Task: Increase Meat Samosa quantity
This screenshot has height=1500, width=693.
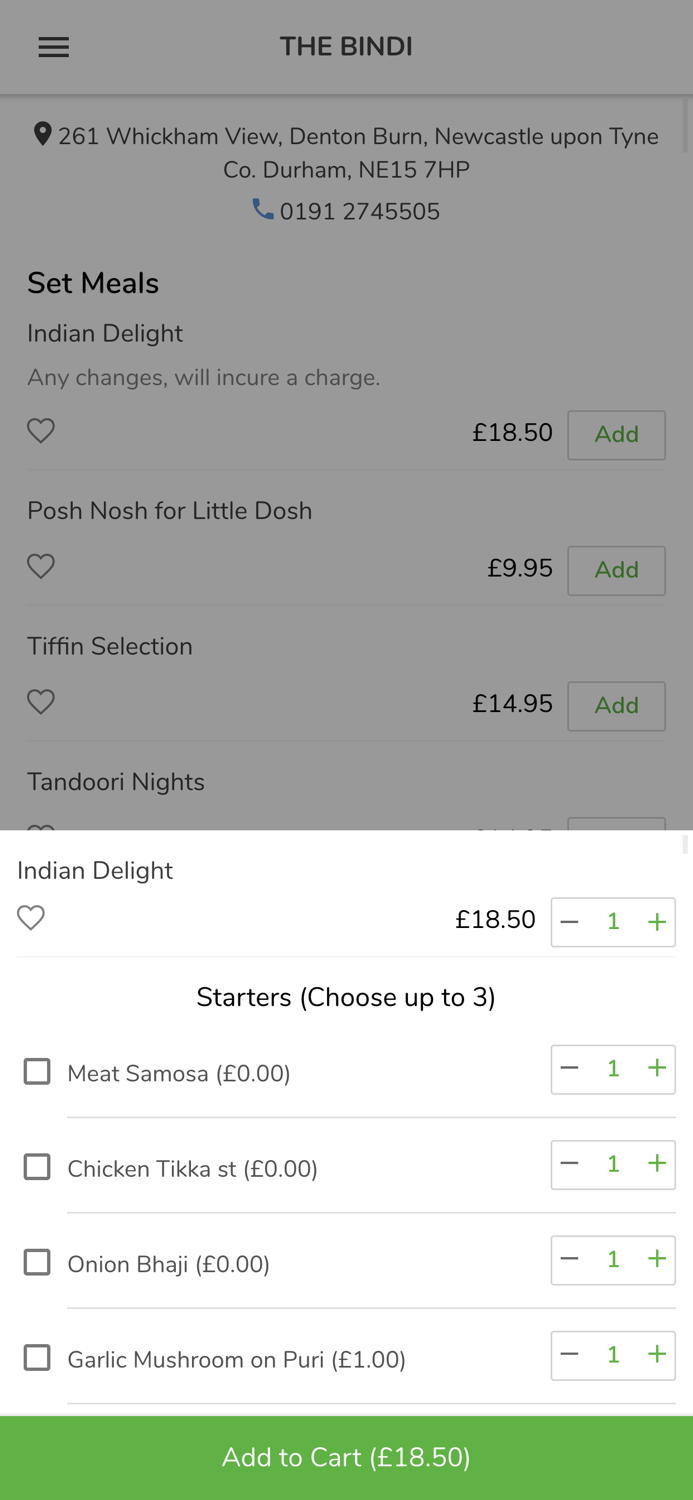Action: tap(656, 1069)
